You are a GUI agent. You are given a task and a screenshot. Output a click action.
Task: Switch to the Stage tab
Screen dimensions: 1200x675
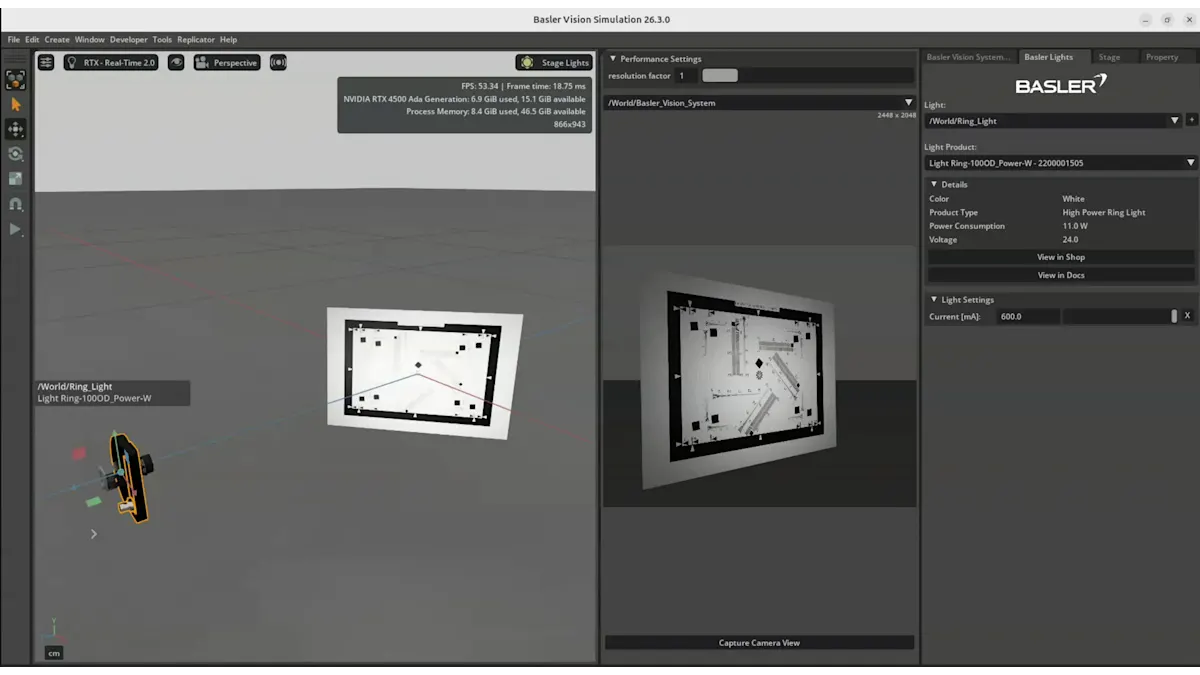pyautogui.click(x=1109, y=57)
